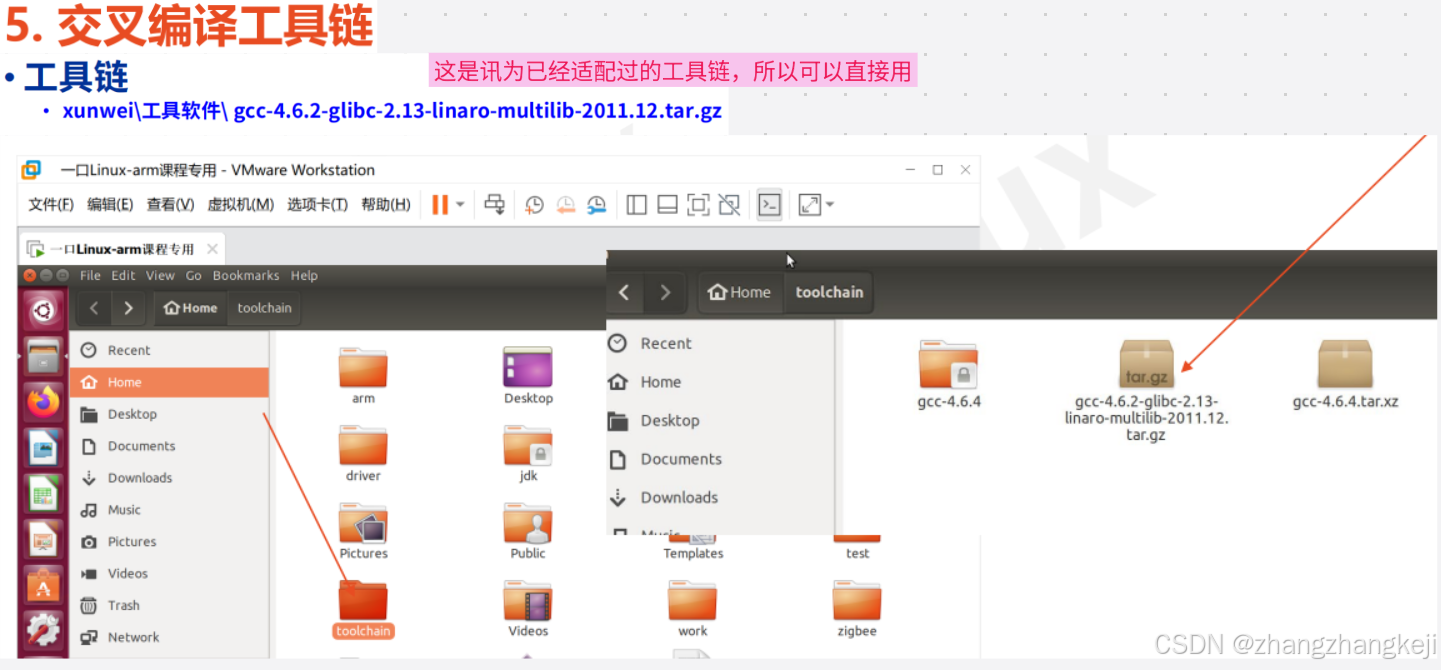Click Home breadcrumb in the left file manager

point(190,308)
